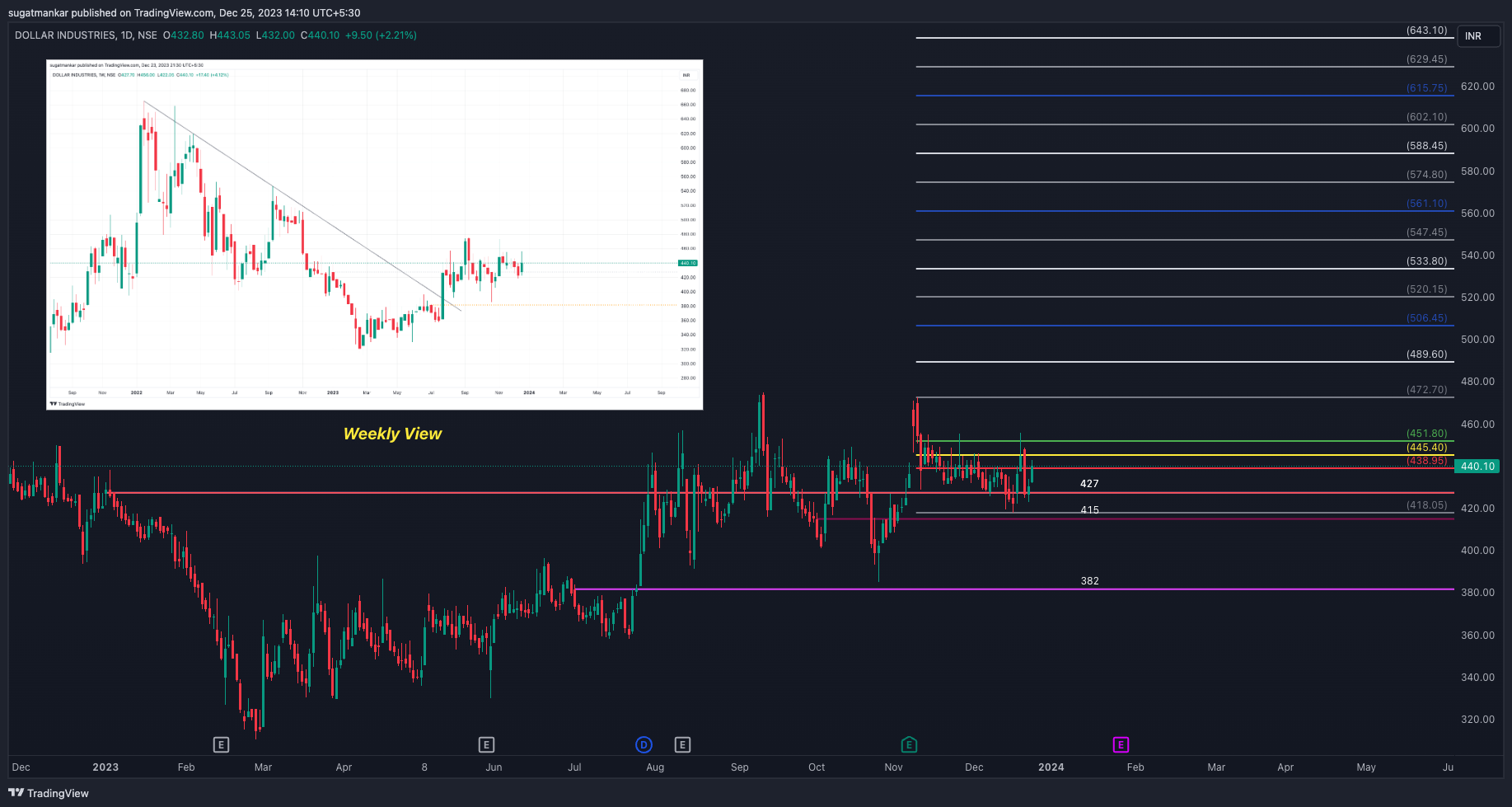Select the red (438.95) level label
1512x807 pixels.
tap(1427, 461)
